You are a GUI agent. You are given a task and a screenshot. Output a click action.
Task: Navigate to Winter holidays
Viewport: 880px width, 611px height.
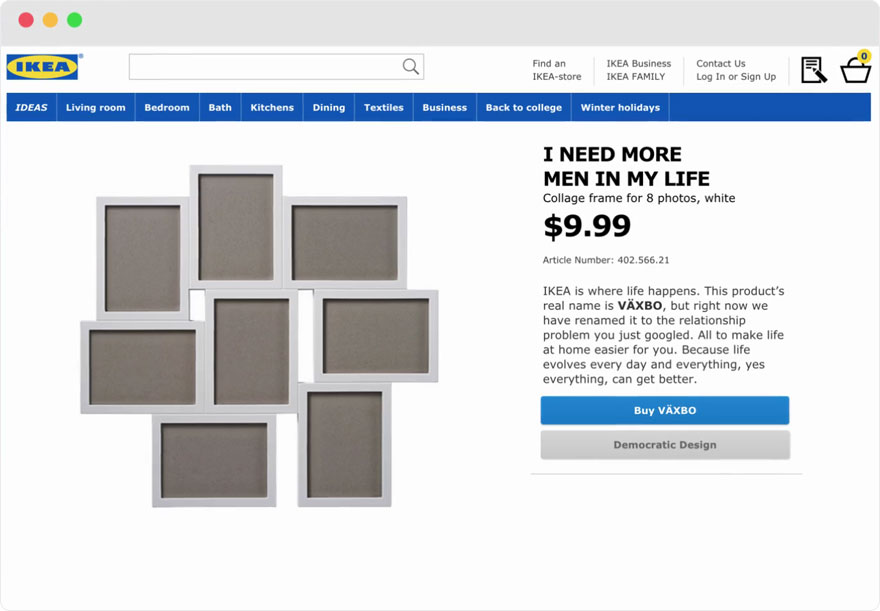click(x=620, y=108)
